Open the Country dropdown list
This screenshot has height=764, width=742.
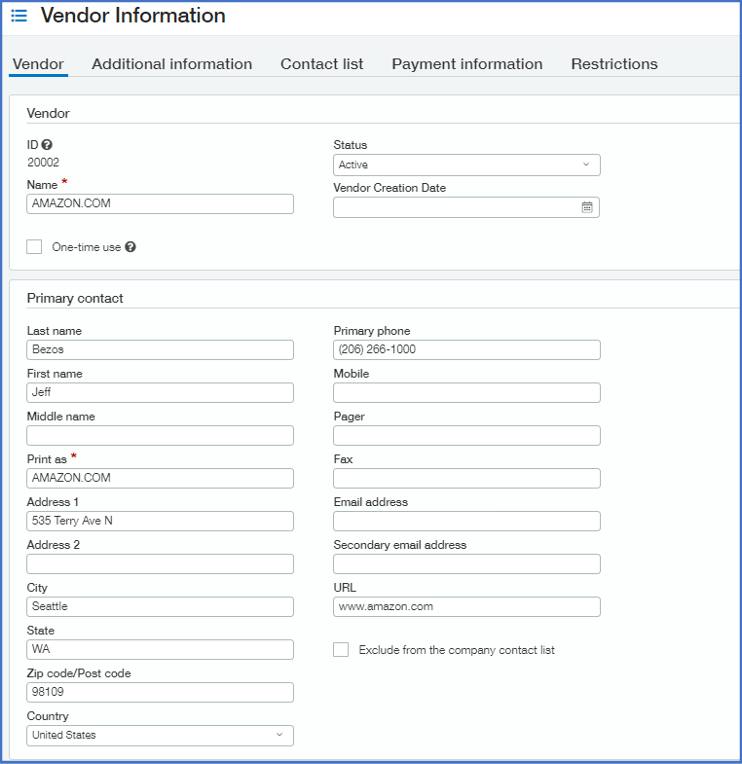[x=160, y=735]
